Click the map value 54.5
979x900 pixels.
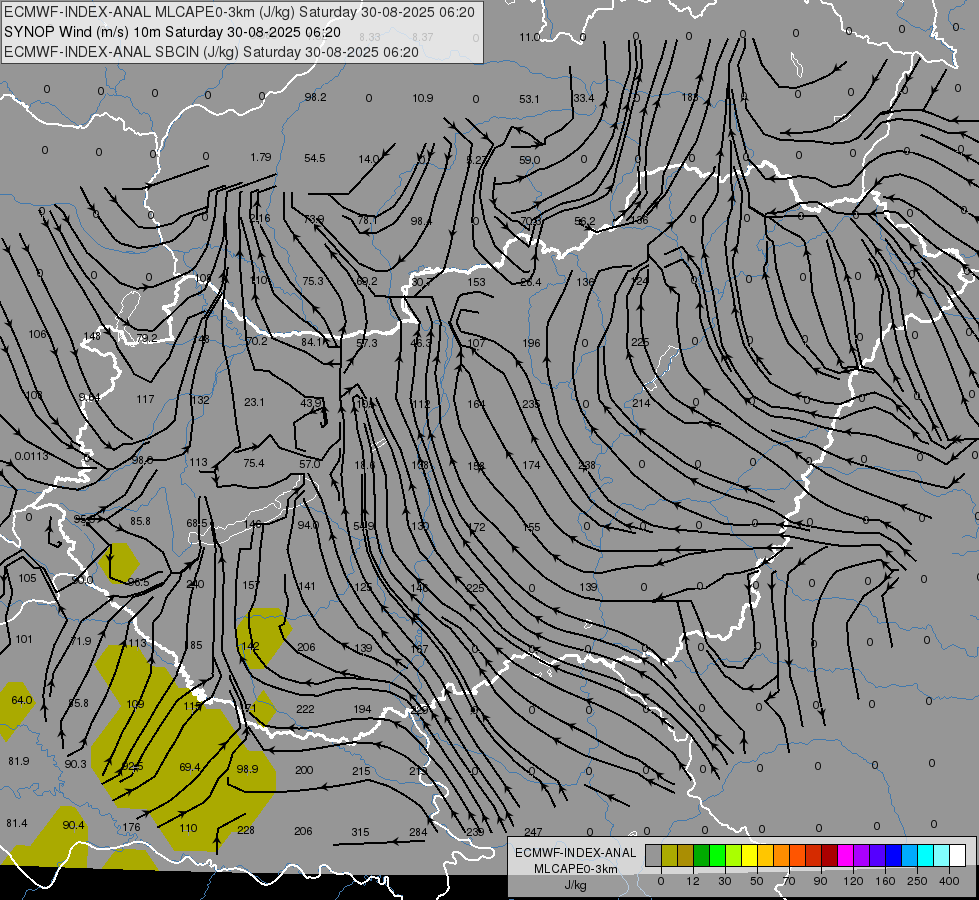315,158
